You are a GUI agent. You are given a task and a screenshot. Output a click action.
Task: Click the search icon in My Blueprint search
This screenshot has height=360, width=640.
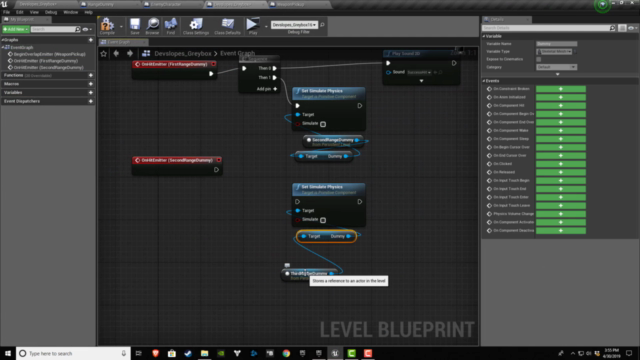[x=78, y=29]
